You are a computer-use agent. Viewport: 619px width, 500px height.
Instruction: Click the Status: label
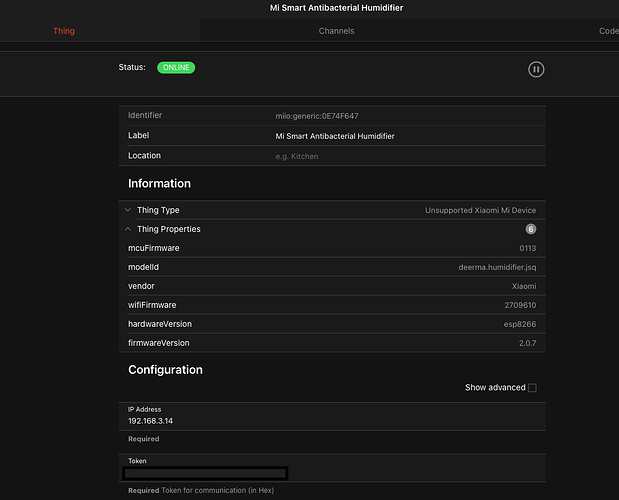[x=132, y=67]
